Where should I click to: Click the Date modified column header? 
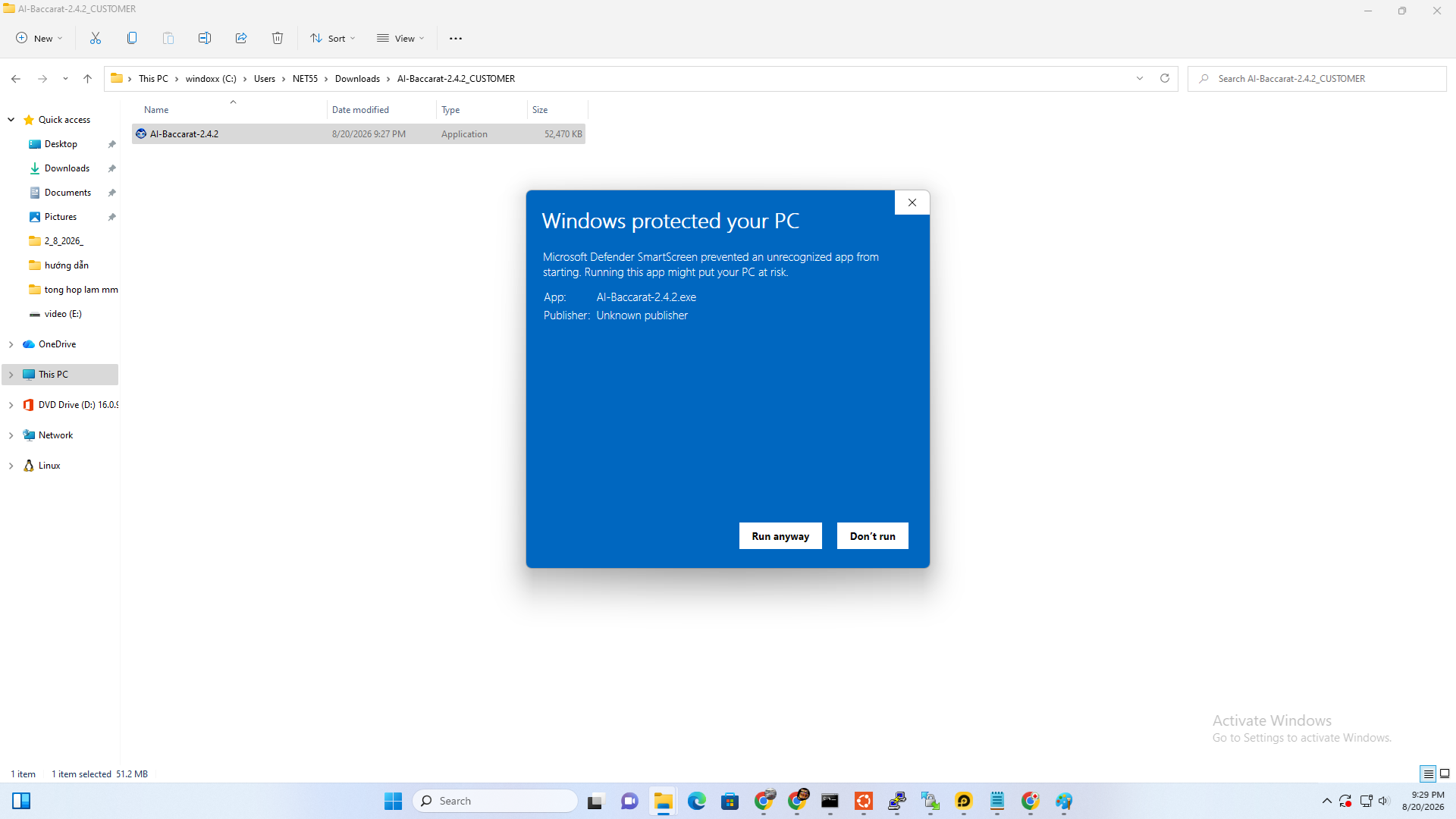(x=382, y=110)
